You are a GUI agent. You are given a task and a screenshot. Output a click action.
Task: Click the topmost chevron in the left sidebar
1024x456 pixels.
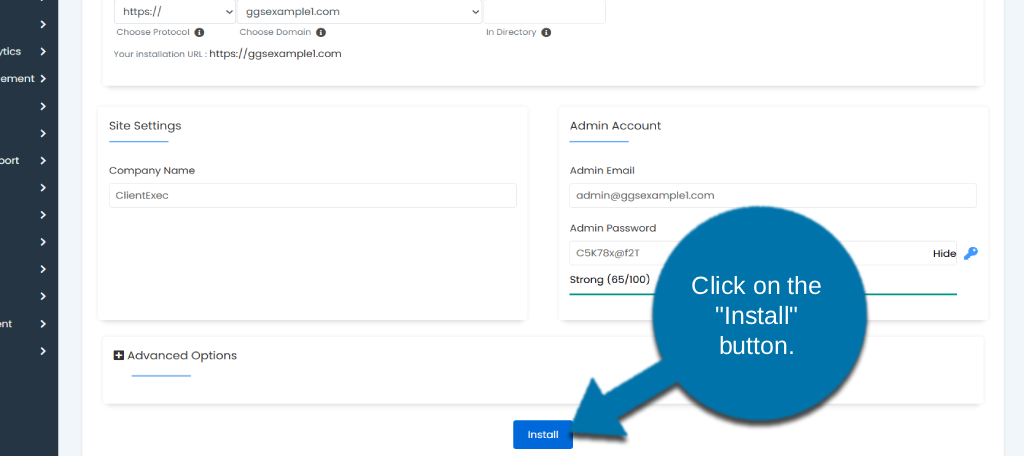click(43, 24)
